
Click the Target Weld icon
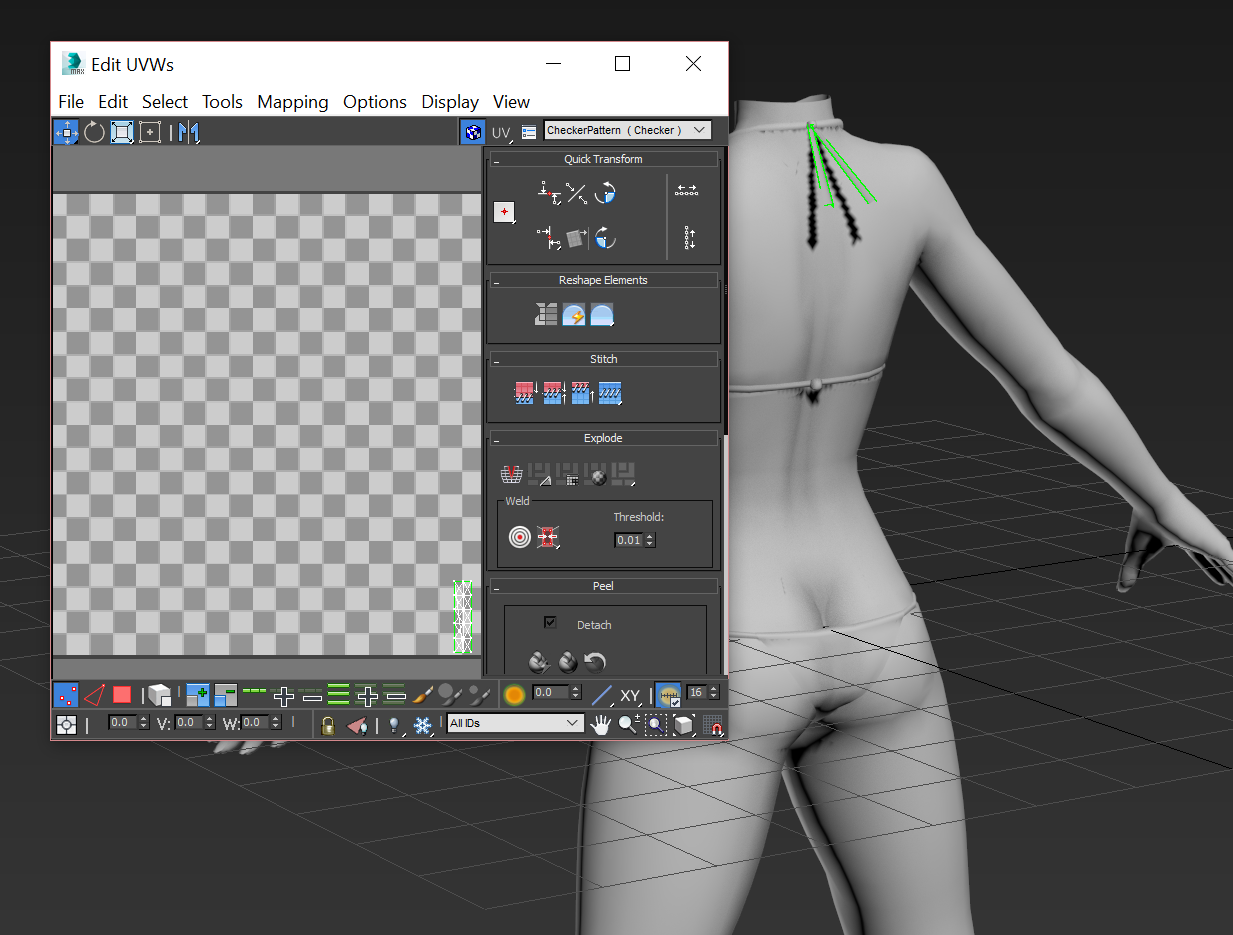point(520,537)
